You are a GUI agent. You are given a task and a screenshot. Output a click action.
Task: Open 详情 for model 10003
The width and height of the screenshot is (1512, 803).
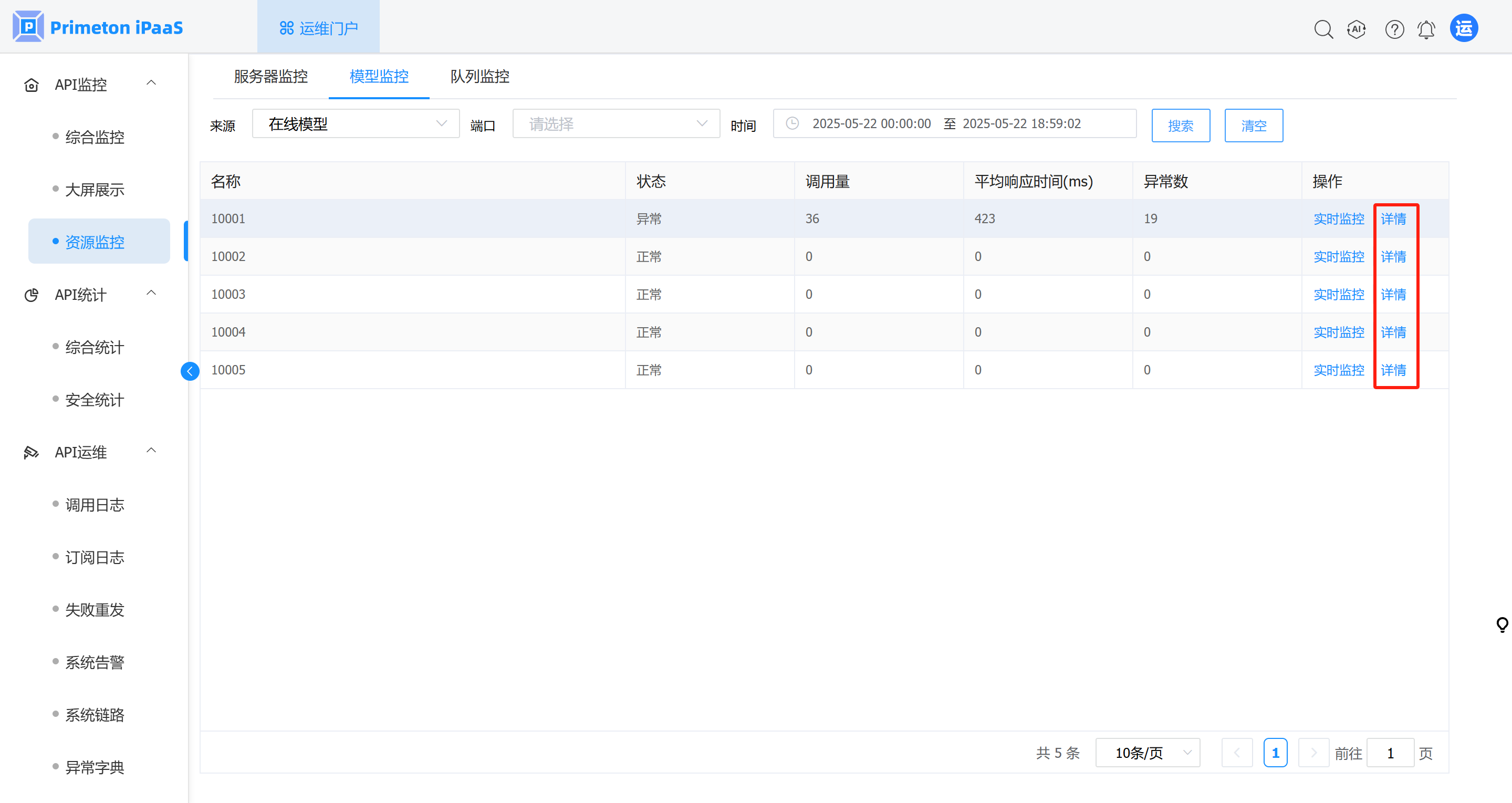(1393, 295)
